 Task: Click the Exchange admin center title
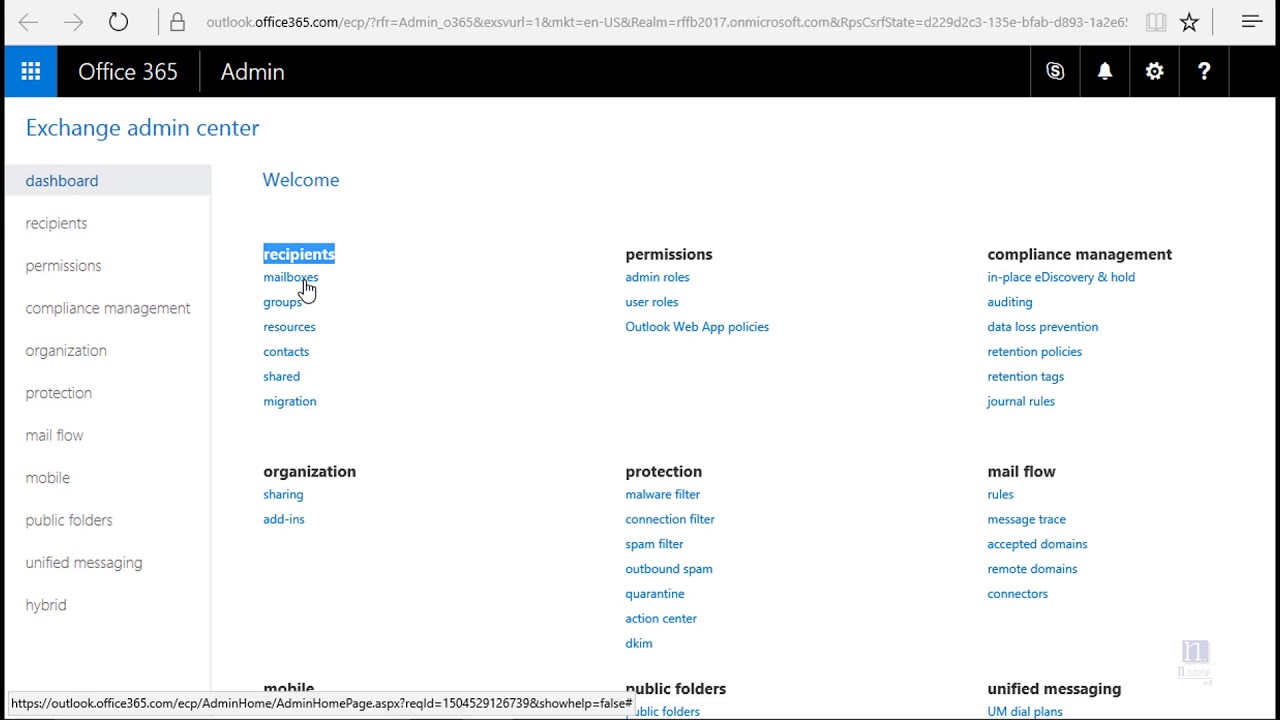[142, 128]
